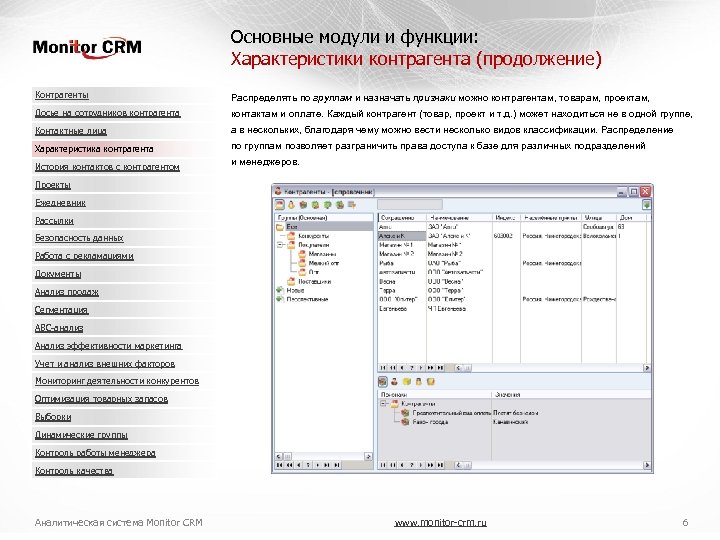Select Рыба row in table
This screenshot has width=720, height=540.
pyautogui.click(x=387, y=263)
